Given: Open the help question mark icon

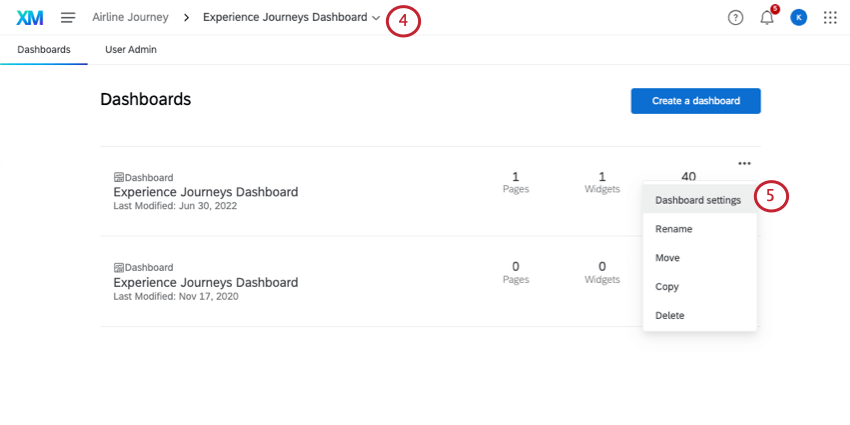Looking at the screenshot, I should [x=736, y=18].
